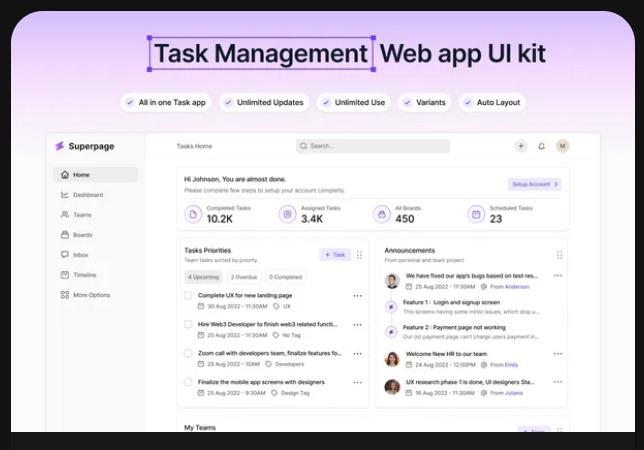Click drag handle of Tasks Priorities card
644x450 pixels.
click(x=359, y=255)
